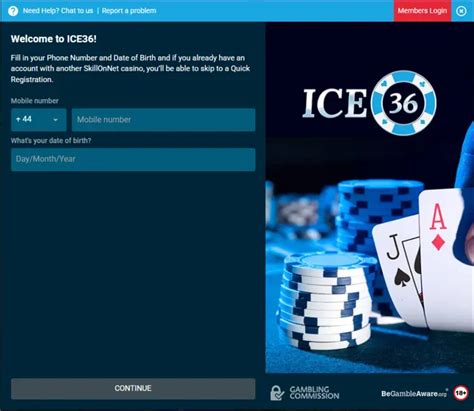Screen dimensions: 474x411
Task: Close the registration dialog with X icon
Action: point(461,11)
